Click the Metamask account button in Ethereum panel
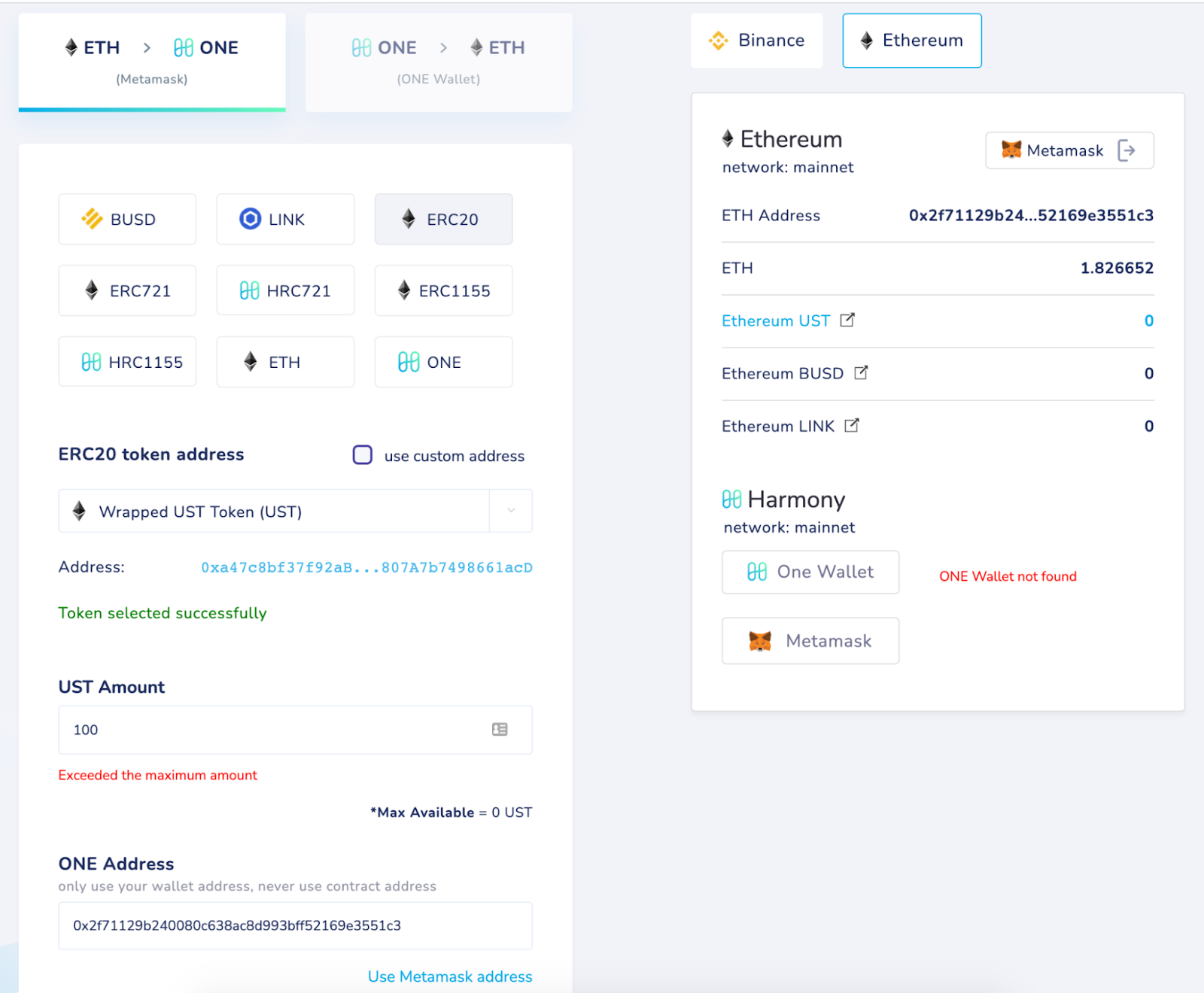Screen dimensions: 1204x993 pos(1069,150)
